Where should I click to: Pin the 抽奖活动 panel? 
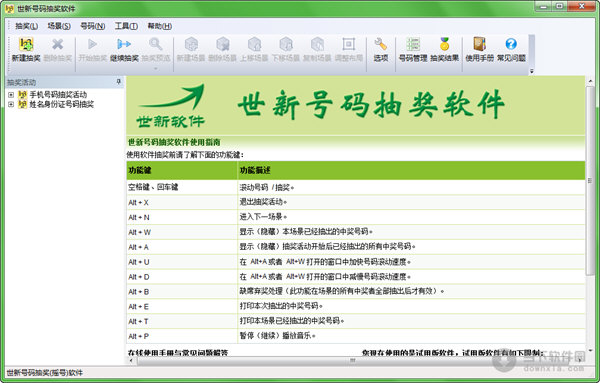coord(119,82)
